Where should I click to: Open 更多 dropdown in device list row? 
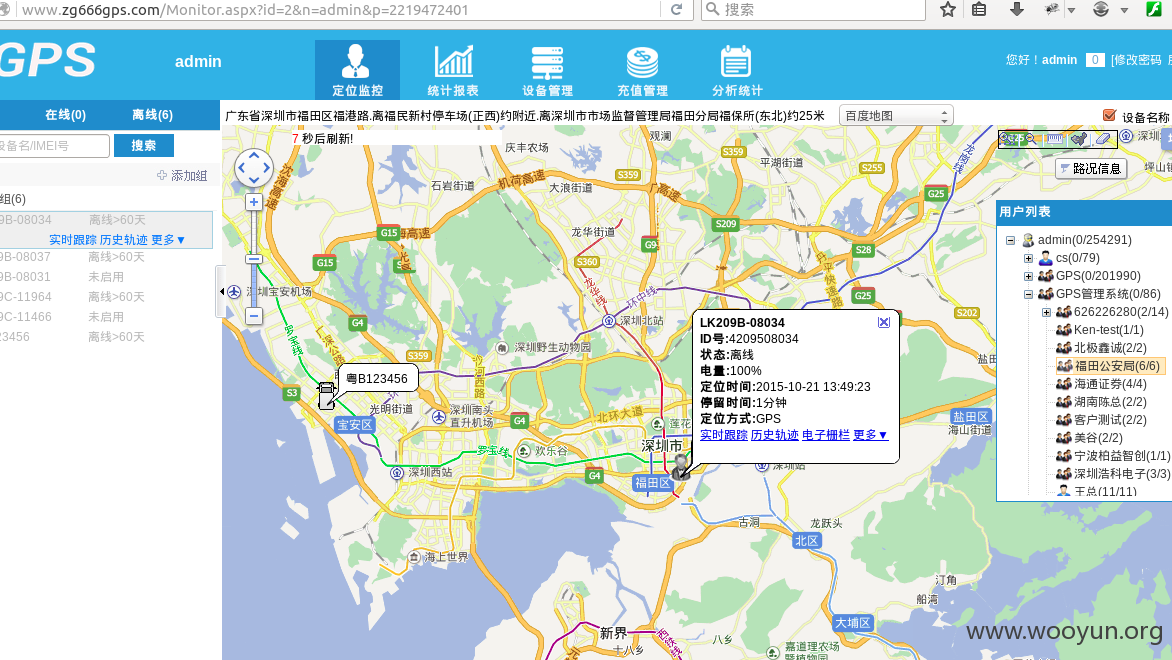click(x=167, y=239)
